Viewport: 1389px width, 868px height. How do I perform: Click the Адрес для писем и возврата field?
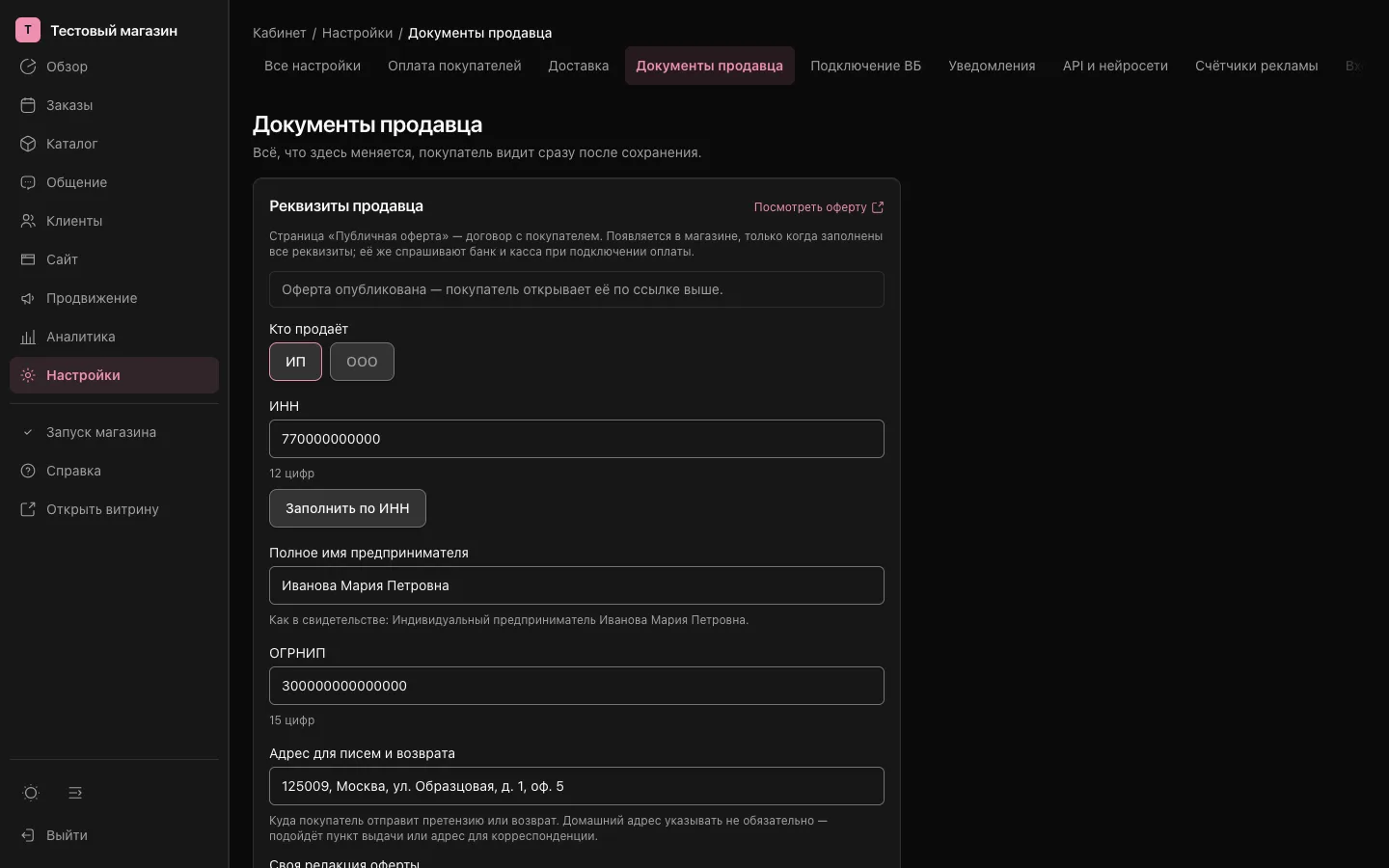pos(577,786)
